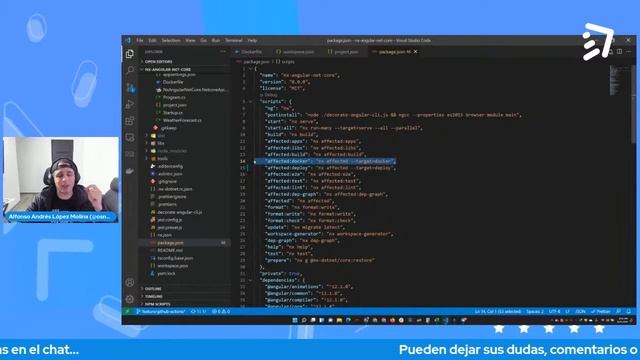Click the Windows Start button on taskbar
The image size is (640, 360).
tap(295, 320)
